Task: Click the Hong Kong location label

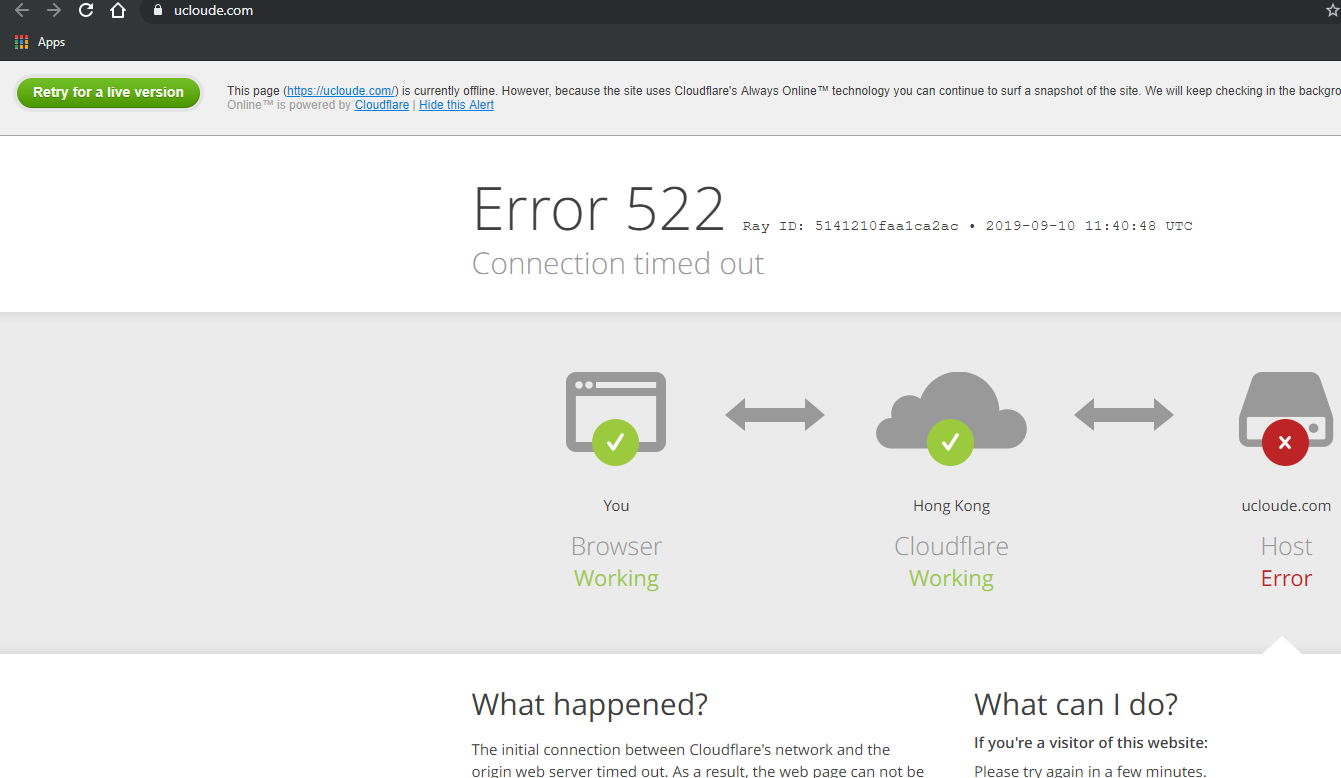Action: pos(951,506)
